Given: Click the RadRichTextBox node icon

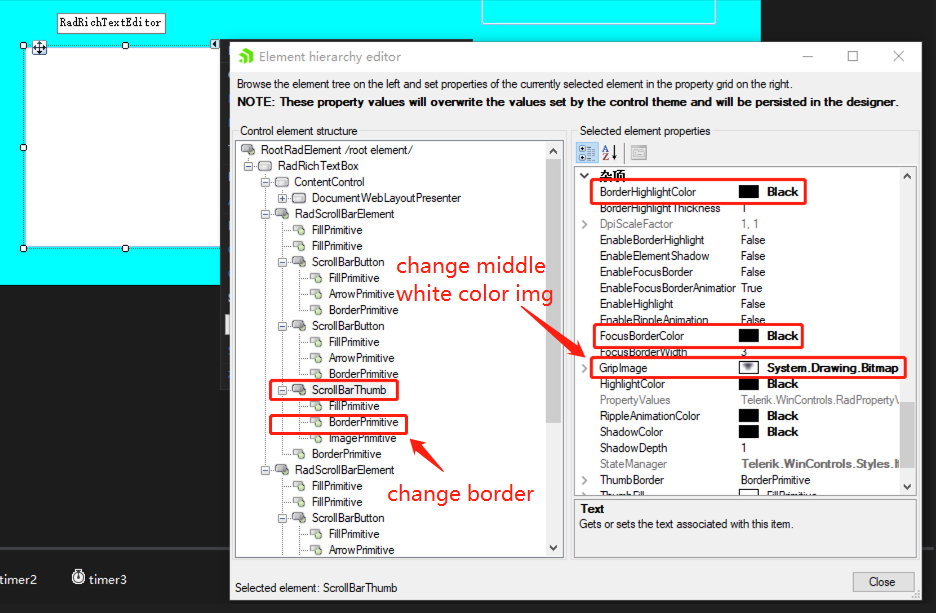Looking at the screenshot, I should (x=265, y=166).
